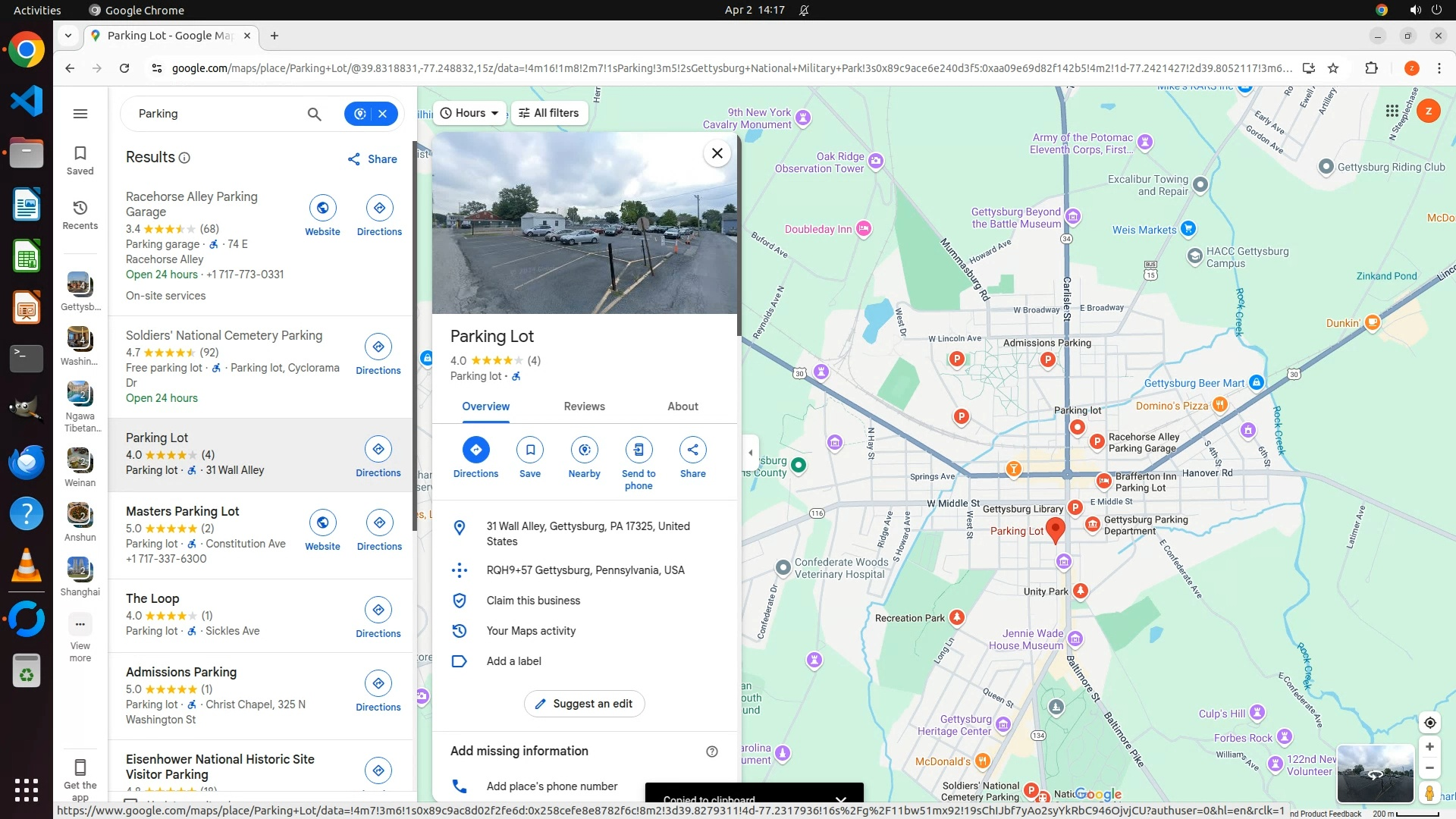Click the Nearby search icon
The height and width of the screenshot is (819, 1456).
pyautogui.click(x=584, y=450)
